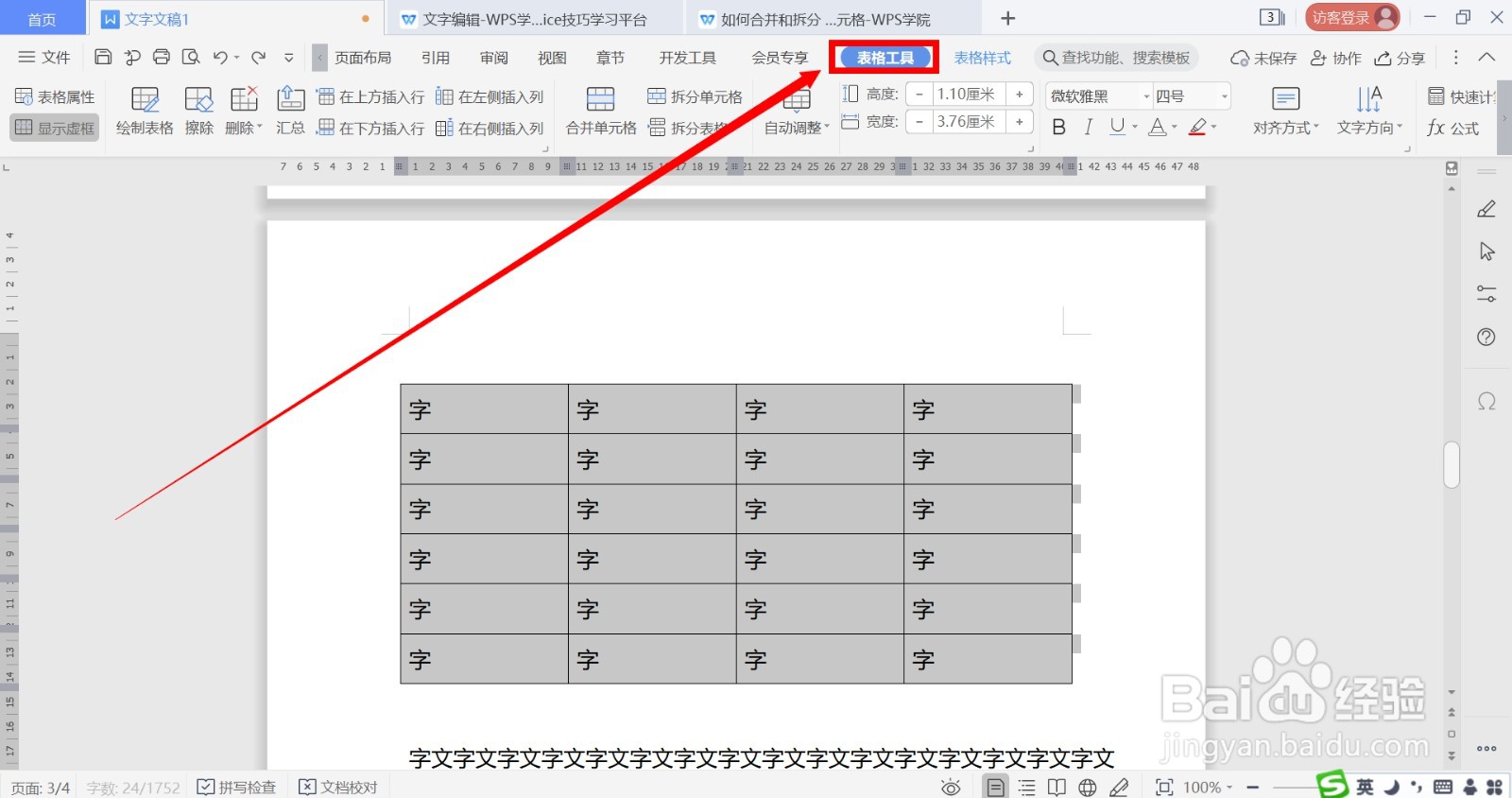This screenshot has width=1512, height=798.
Task: Click the Print icon in quick toolbar
Action: coord(162,58)
